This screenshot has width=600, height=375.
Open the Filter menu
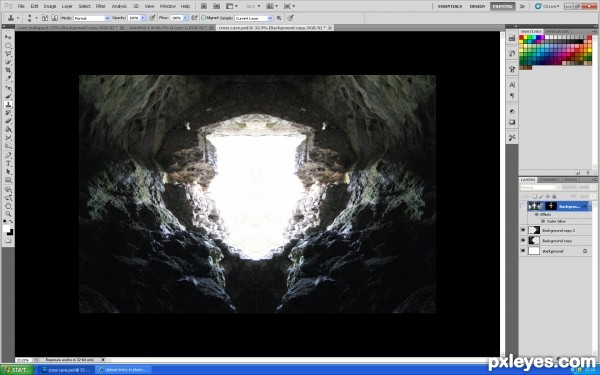101,6
